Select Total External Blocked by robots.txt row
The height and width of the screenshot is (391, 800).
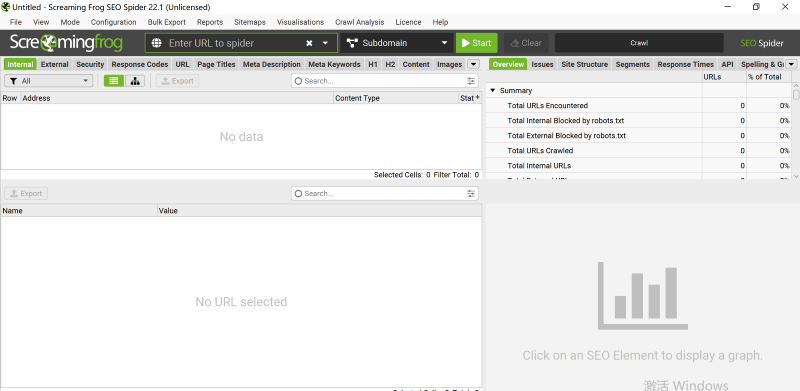coord(639,135)
